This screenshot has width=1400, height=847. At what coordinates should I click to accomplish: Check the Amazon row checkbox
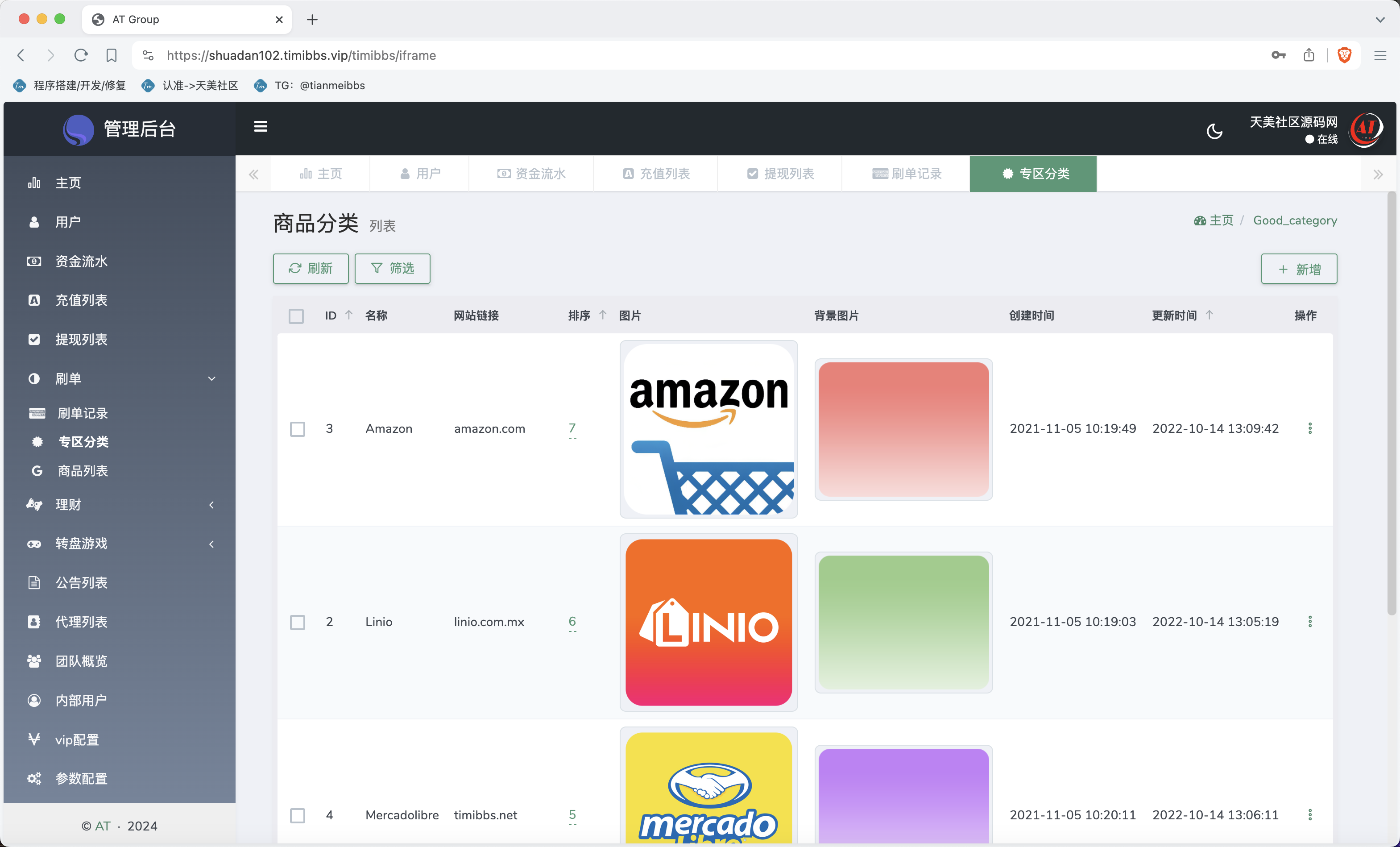coord(297,428)
